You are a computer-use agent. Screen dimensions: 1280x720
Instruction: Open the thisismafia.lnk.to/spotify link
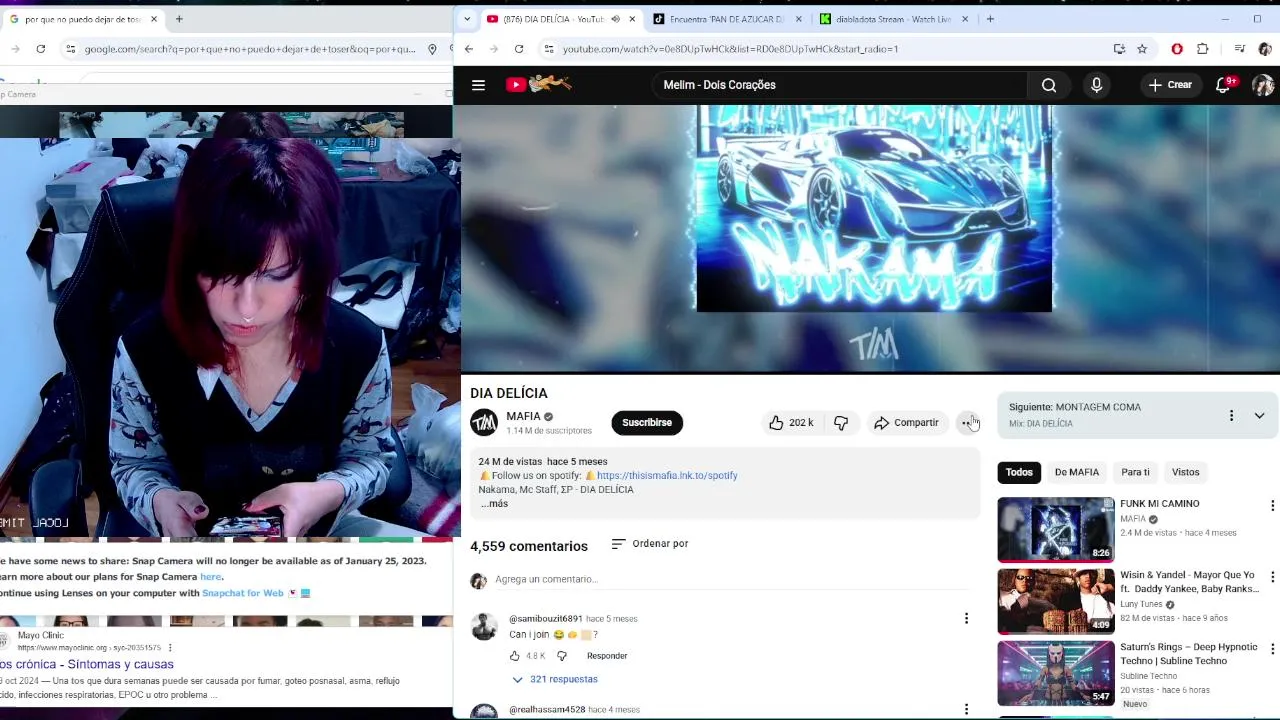pos(667,476)
